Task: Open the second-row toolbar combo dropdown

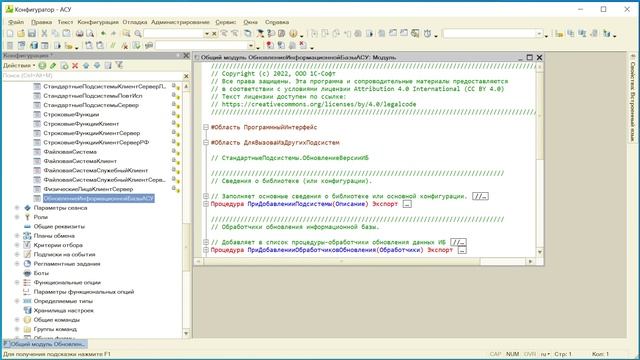Action: tap(251, 45)
